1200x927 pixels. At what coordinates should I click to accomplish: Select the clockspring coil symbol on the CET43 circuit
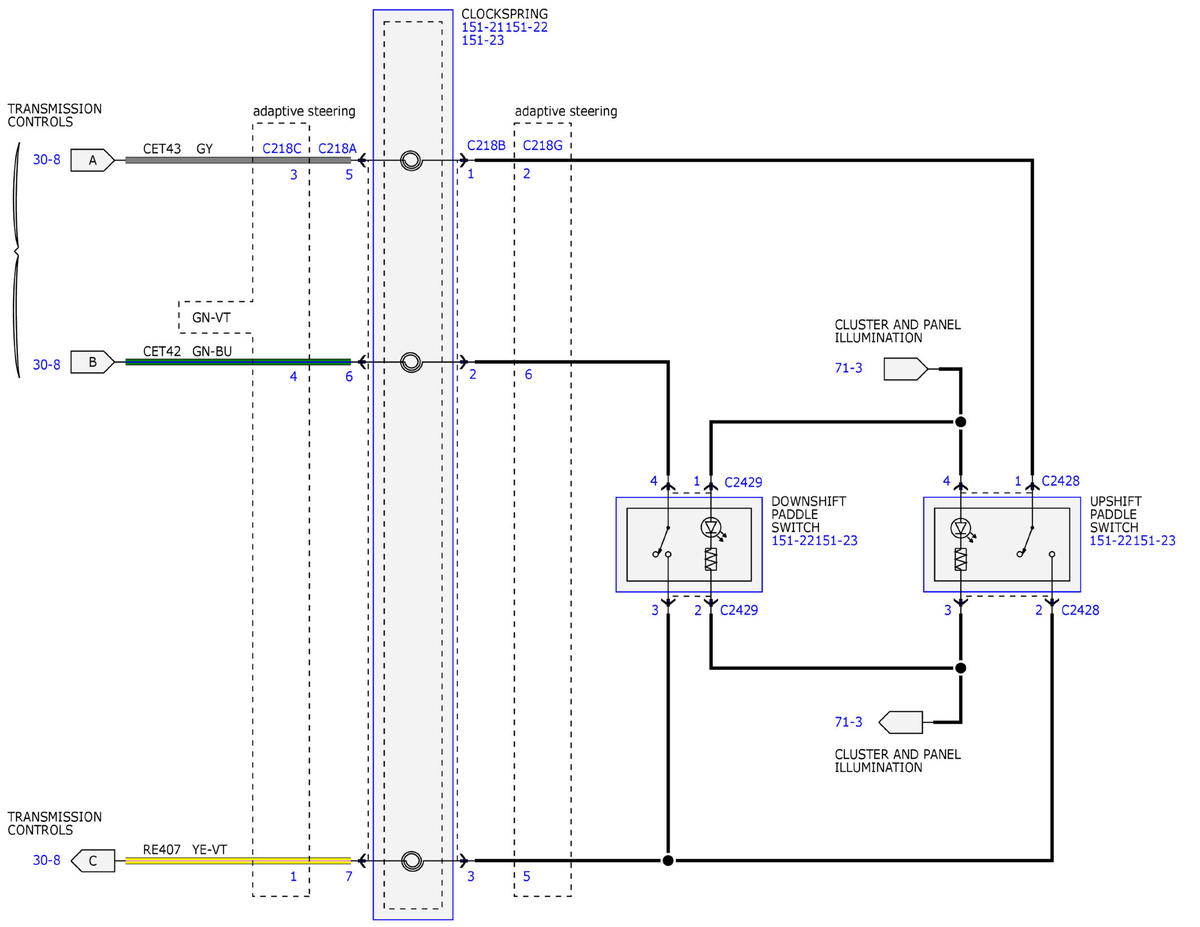tap(410, 160)
